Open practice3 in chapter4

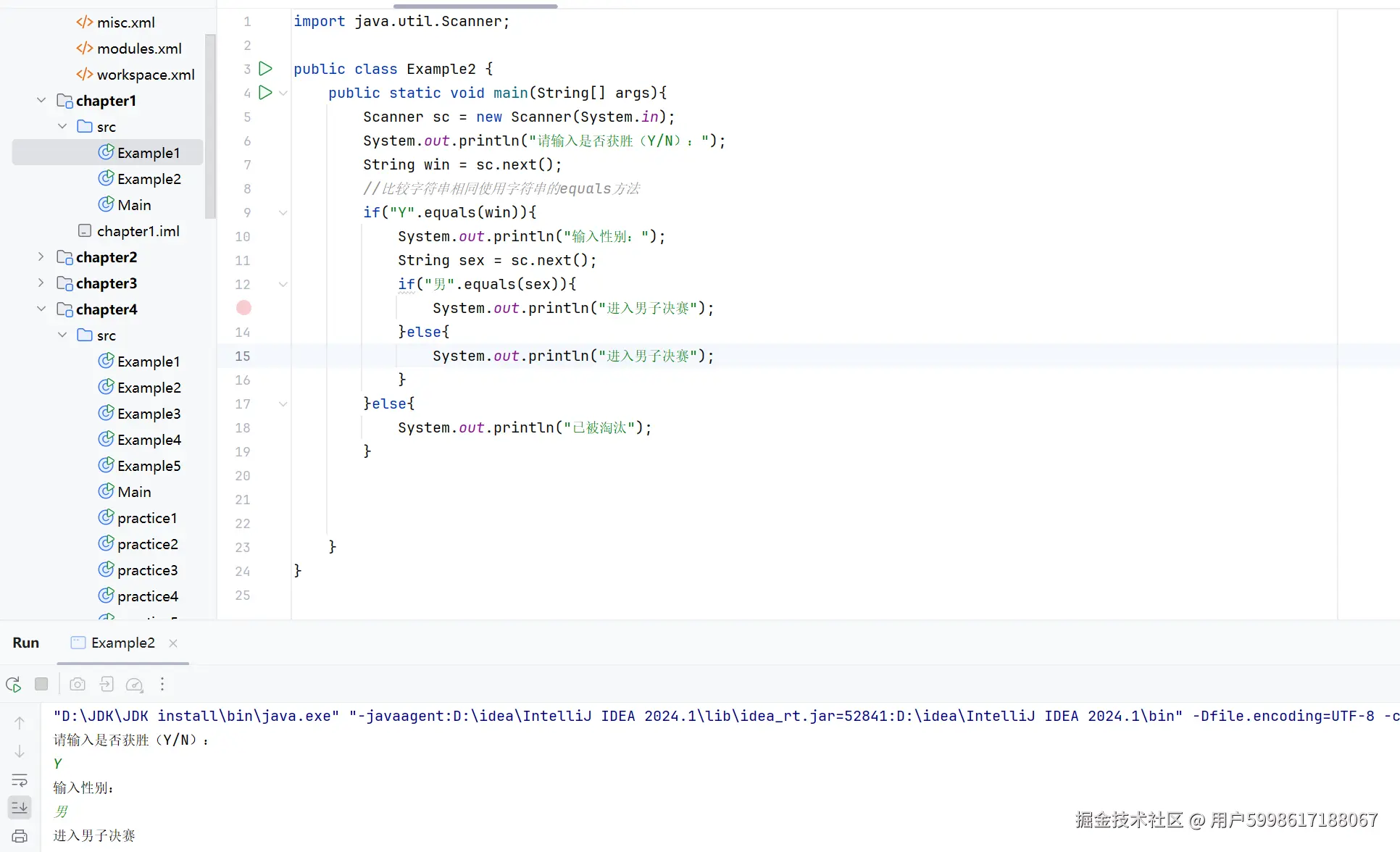[147, 570]
